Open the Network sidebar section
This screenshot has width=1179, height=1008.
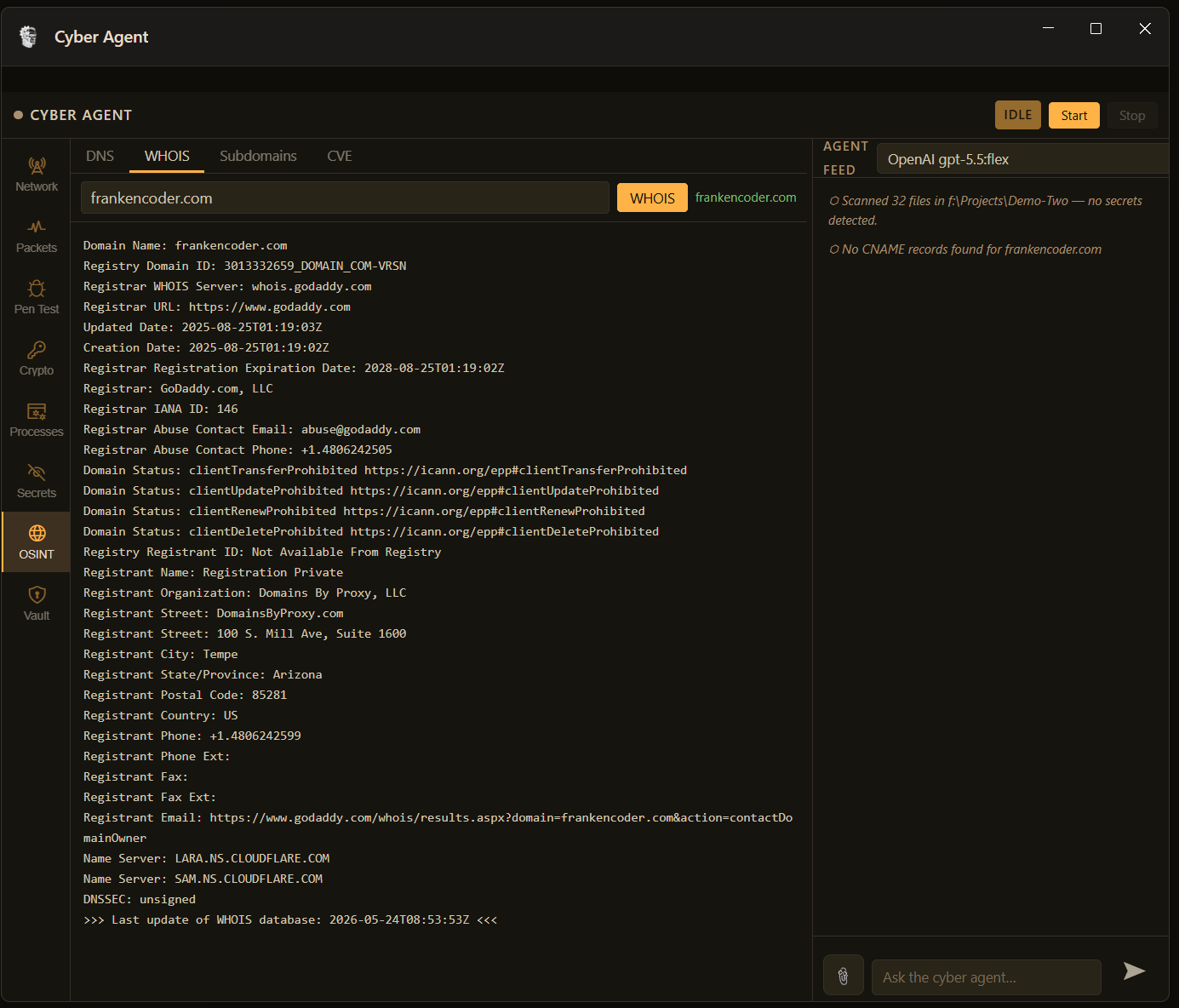(37, 175)
